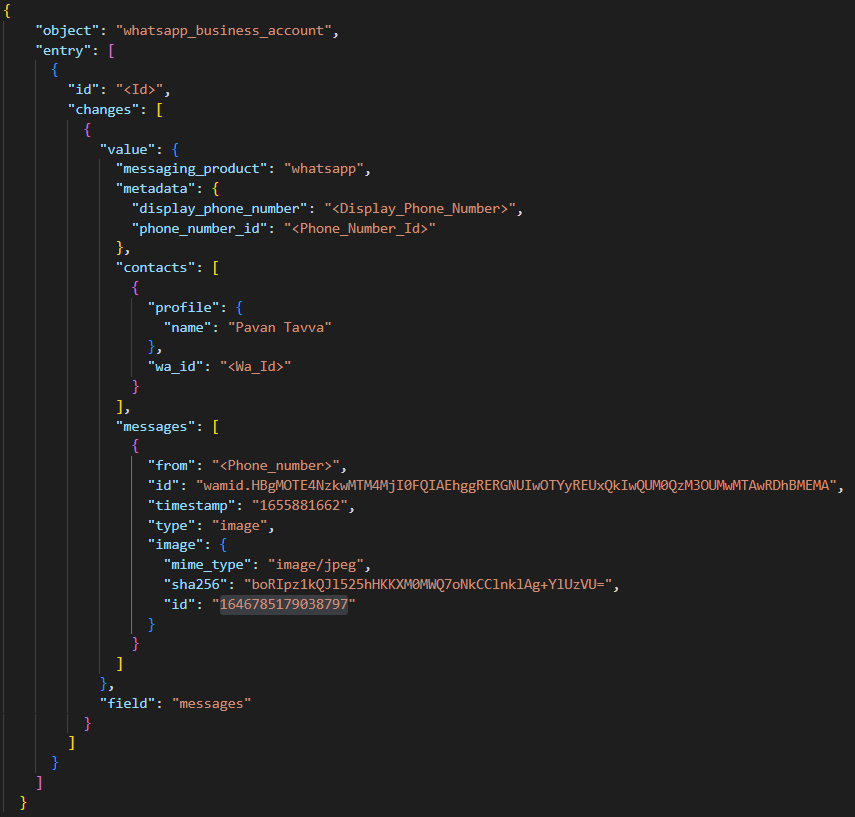Click the "from" key

point(172,465)
